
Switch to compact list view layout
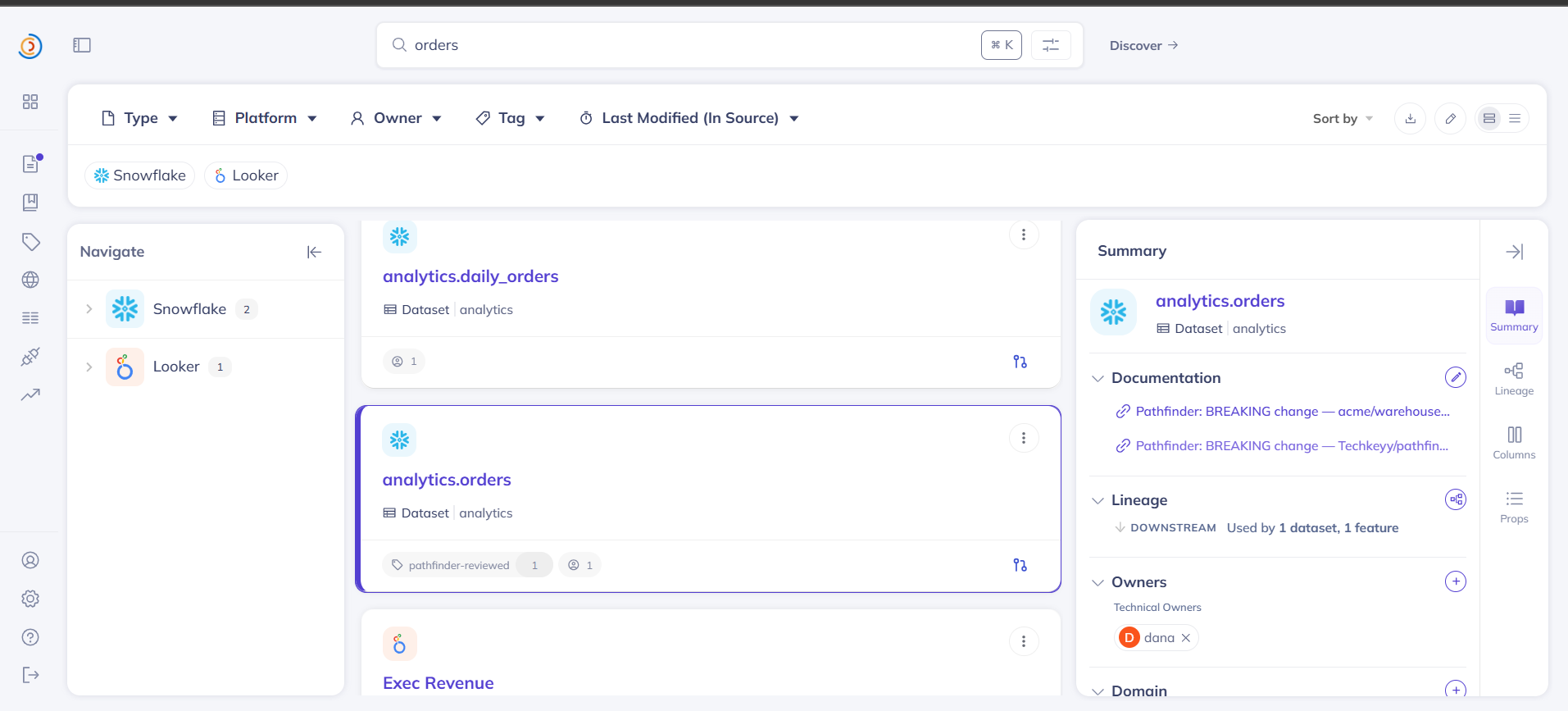pos(1515,119)
